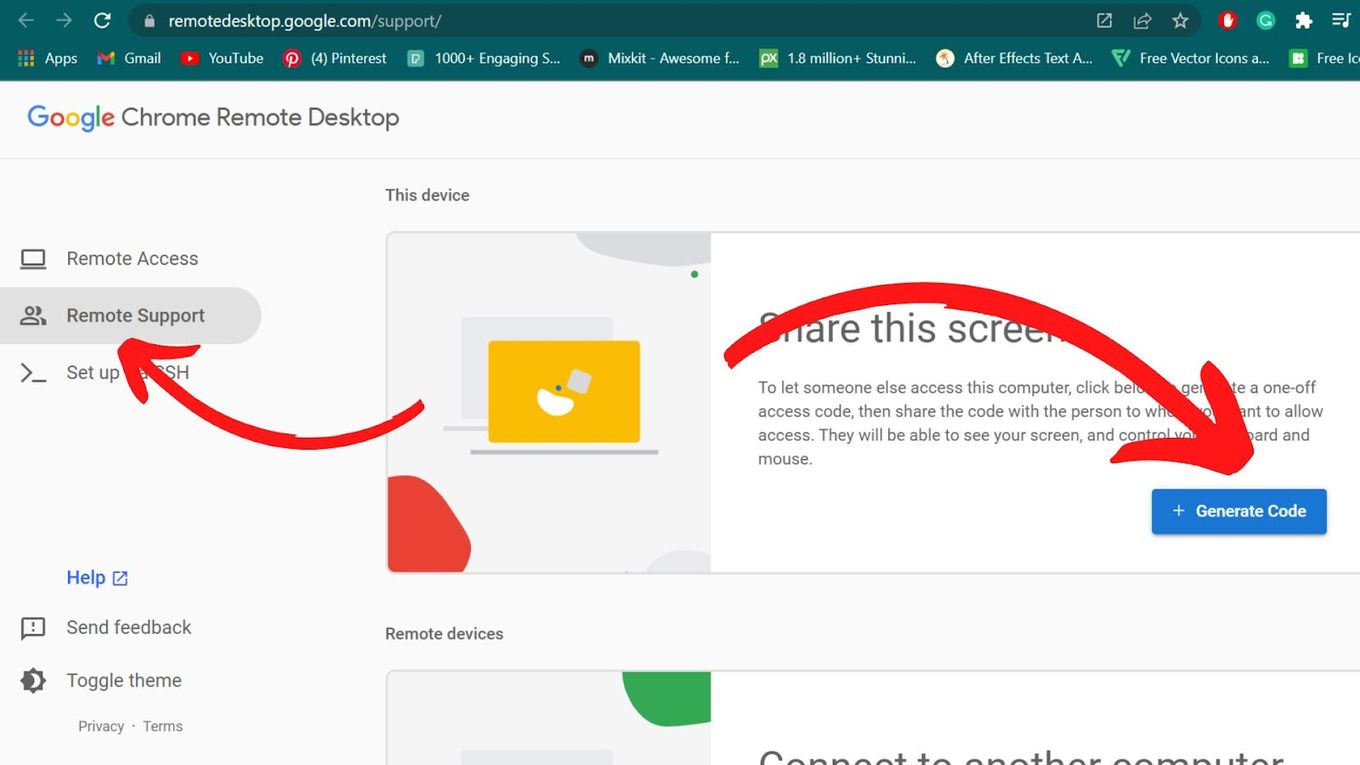Click the "Remote devices" section heading
Screen dimensions: 1360x765
coord(444,634)
